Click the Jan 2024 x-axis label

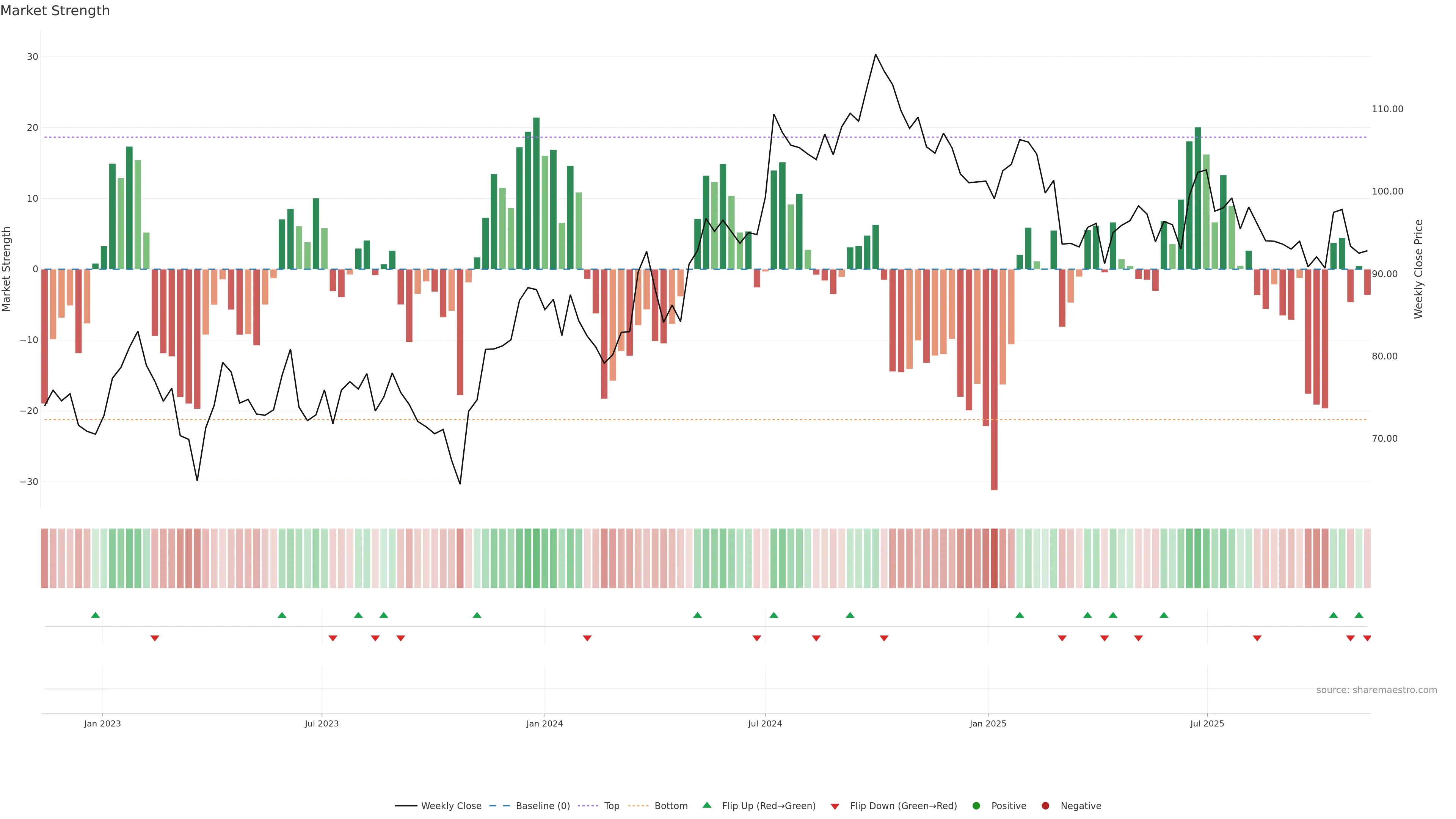pyautogui.click(x=544, y=723)
